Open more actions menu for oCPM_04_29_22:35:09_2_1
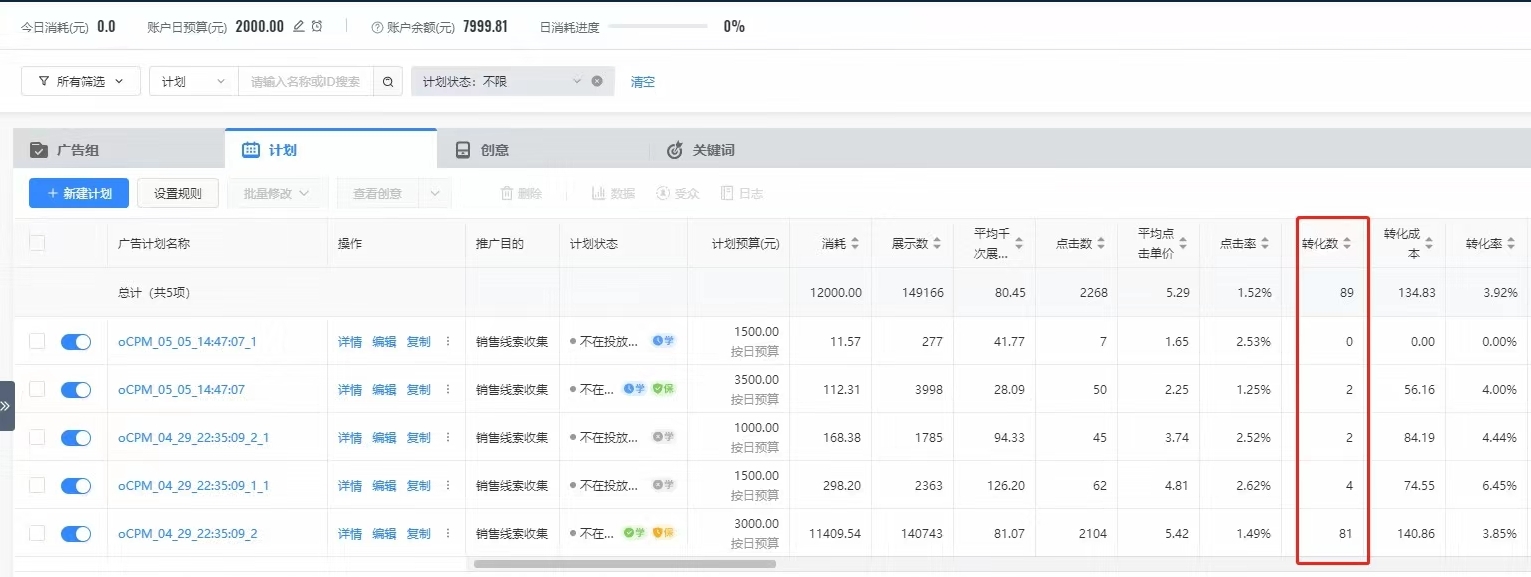Image resolution: width=1531 pixels, height=577 pixels. pyautogui.click(x=448, y=437)
